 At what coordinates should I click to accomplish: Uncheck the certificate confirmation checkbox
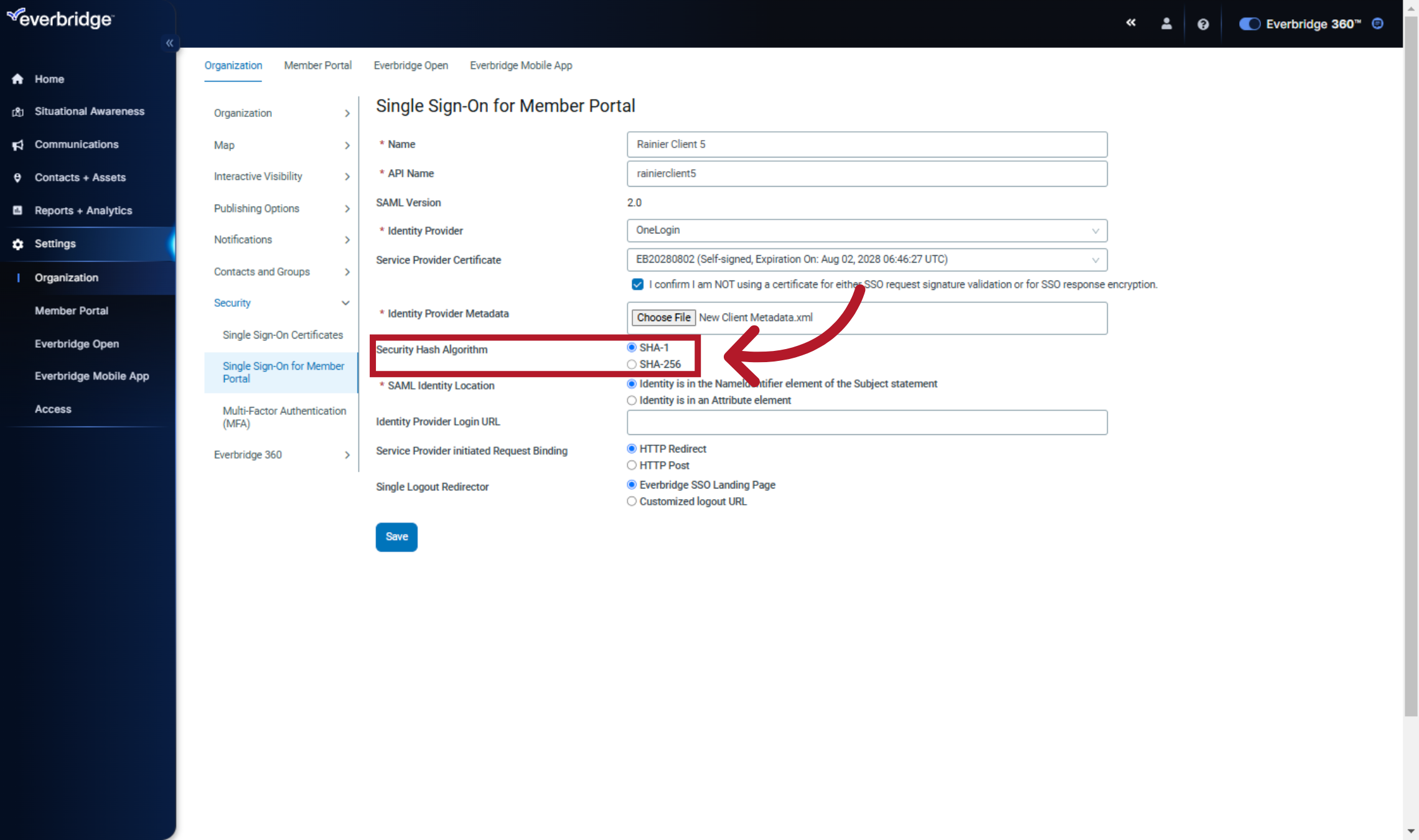pyautogui.click(x=637, y=284)
